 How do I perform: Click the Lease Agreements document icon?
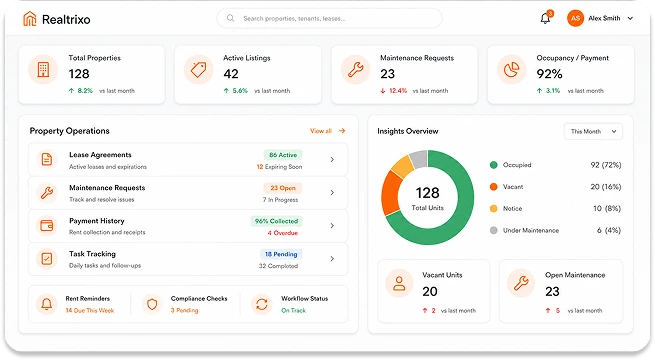point(47,160)
